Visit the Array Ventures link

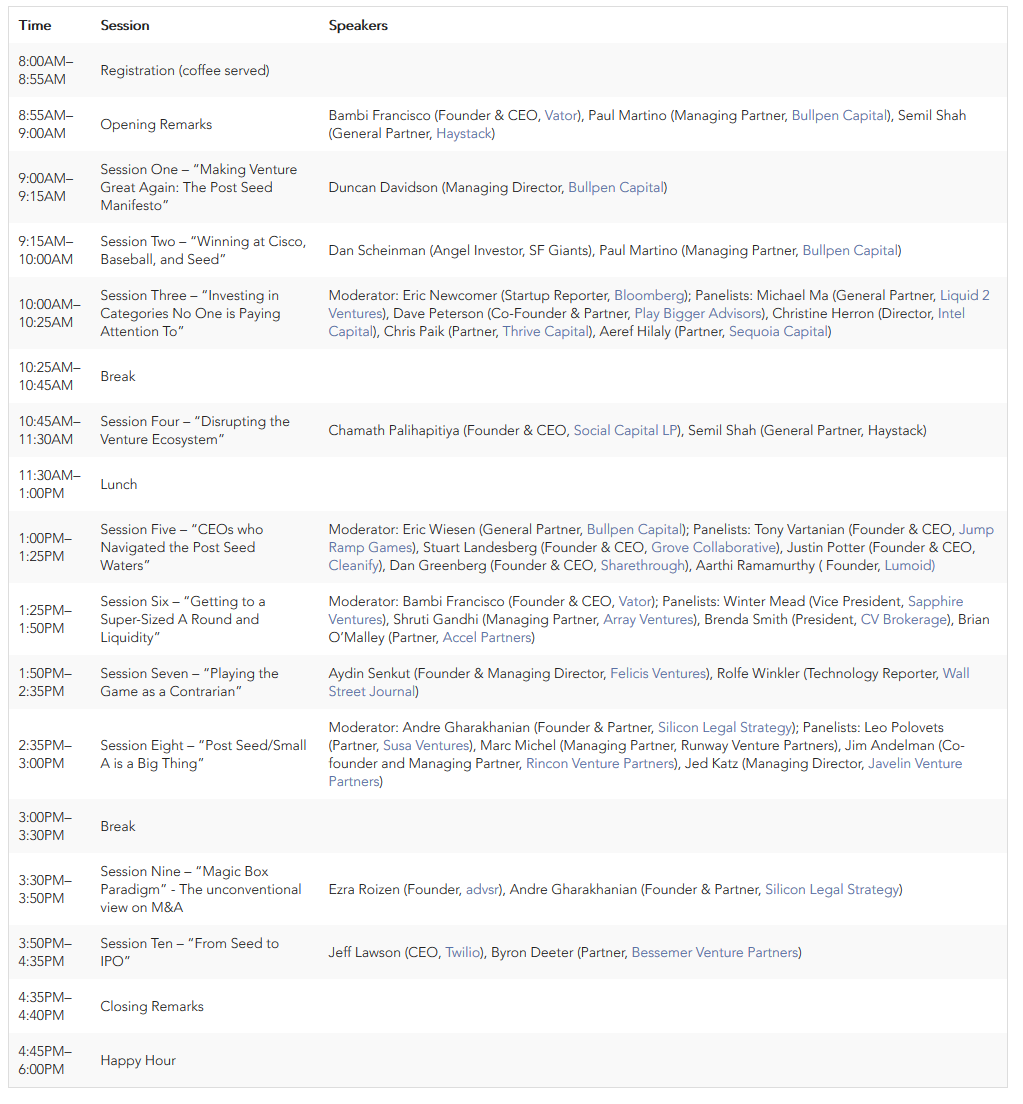pyautogui.click(x=648, y=620)
